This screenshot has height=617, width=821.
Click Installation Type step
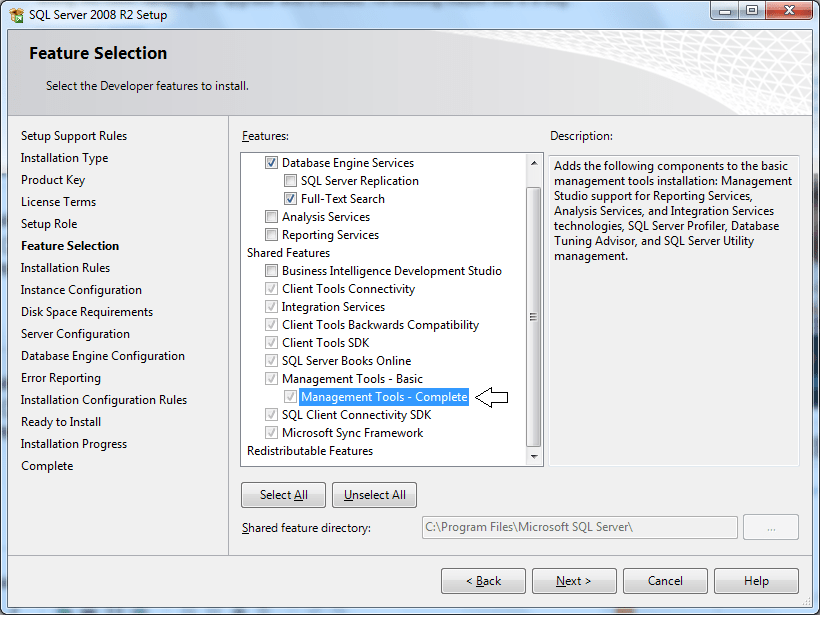click(x=64, y=158)
